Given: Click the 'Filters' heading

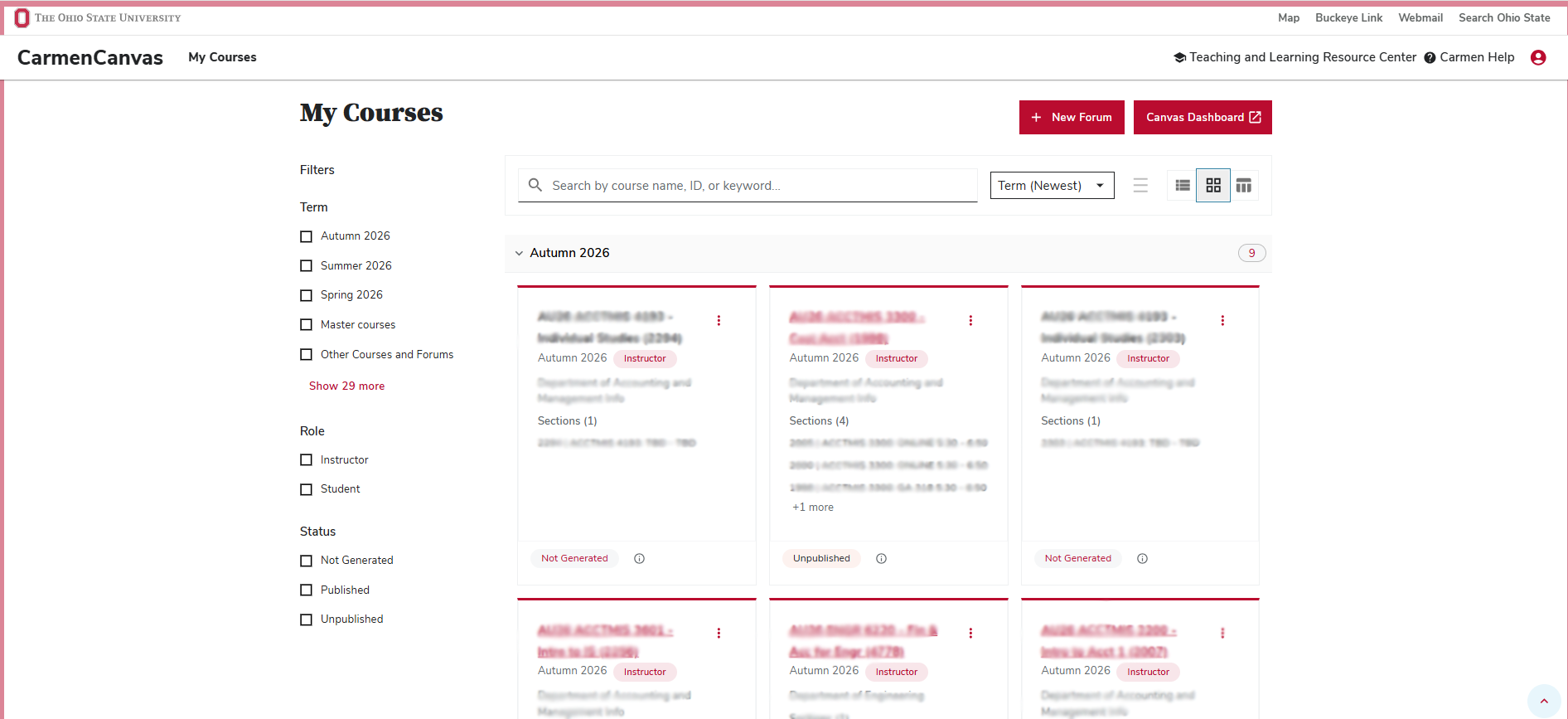Looking at the screenshot, I should point(317,169).
